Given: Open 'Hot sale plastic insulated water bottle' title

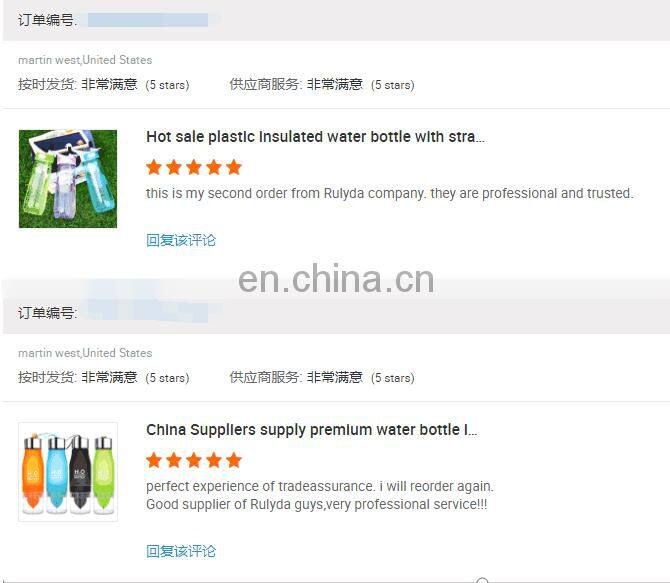Looking at the screenshot, I should pos(315,137).
